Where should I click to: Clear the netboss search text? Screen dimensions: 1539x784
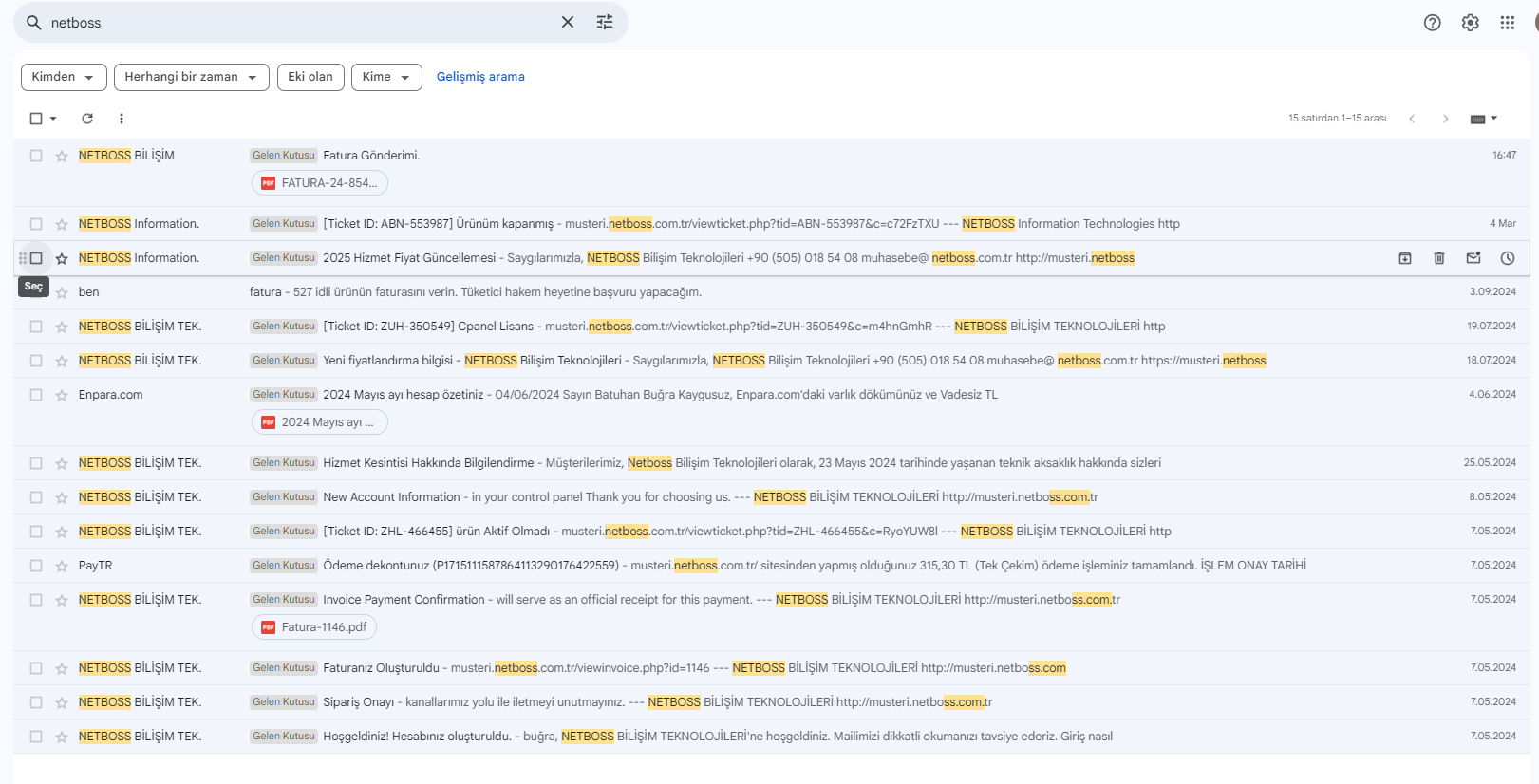tap(568, 22)
